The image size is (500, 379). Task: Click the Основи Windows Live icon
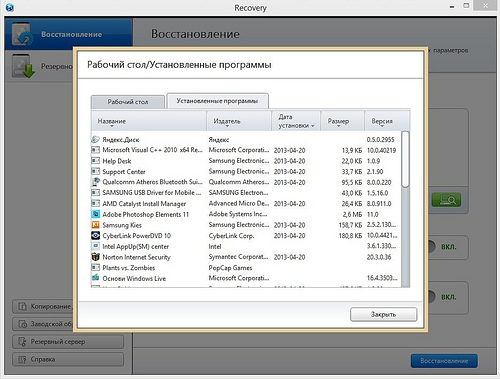tap(96, 277)
